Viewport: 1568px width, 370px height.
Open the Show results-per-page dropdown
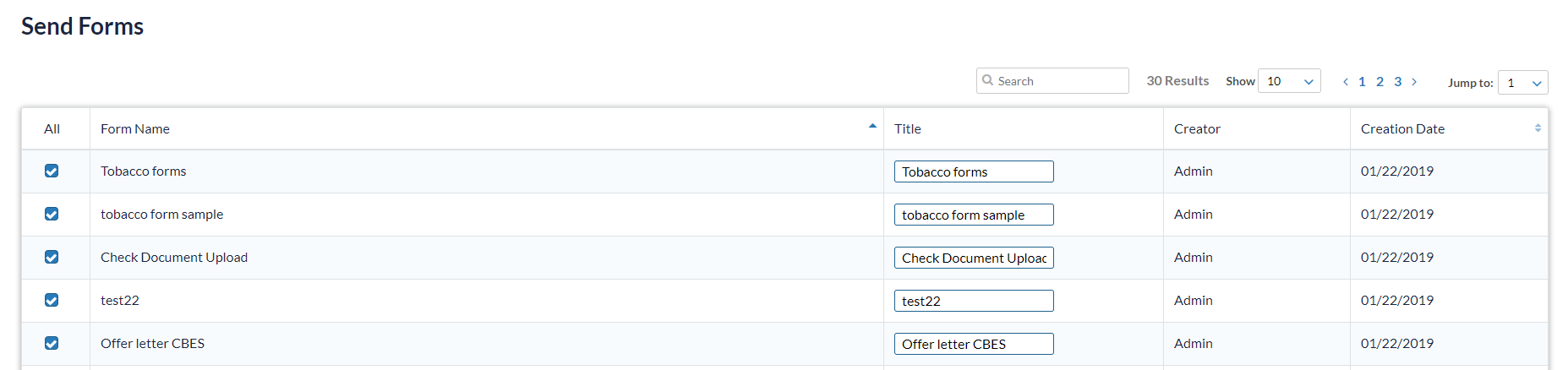(x=1289, y=81)
